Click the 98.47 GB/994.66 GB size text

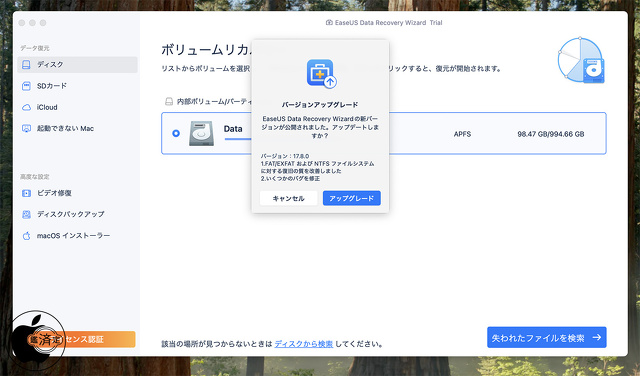[x=551, y=134]
